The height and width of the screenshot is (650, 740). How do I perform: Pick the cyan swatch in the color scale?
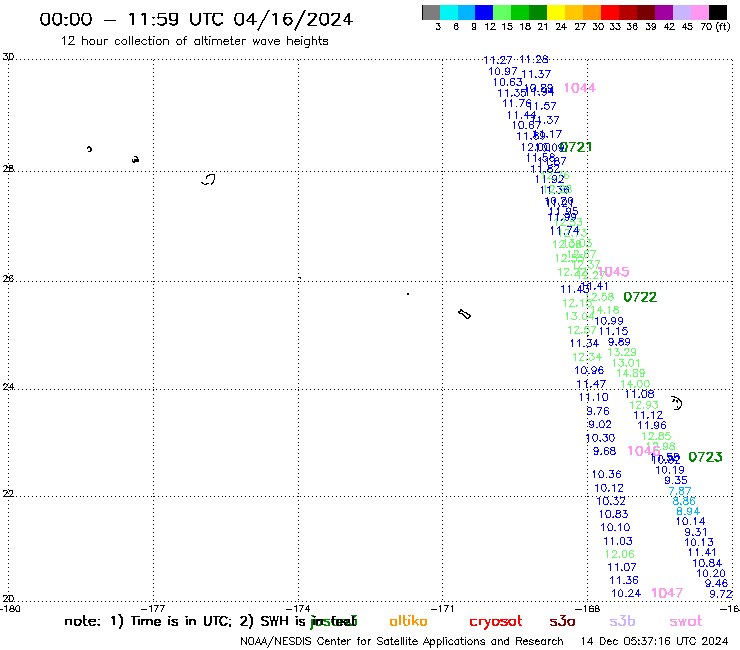click(x=449, y=12)
